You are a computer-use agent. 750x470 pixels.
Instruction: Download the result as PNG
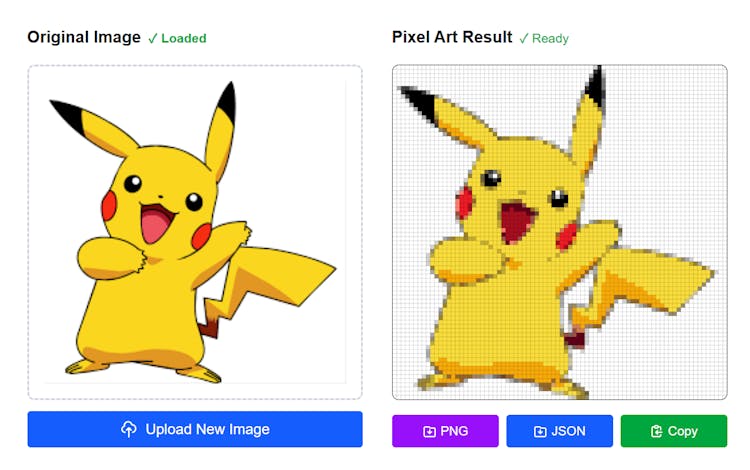[x=445, y=431]
